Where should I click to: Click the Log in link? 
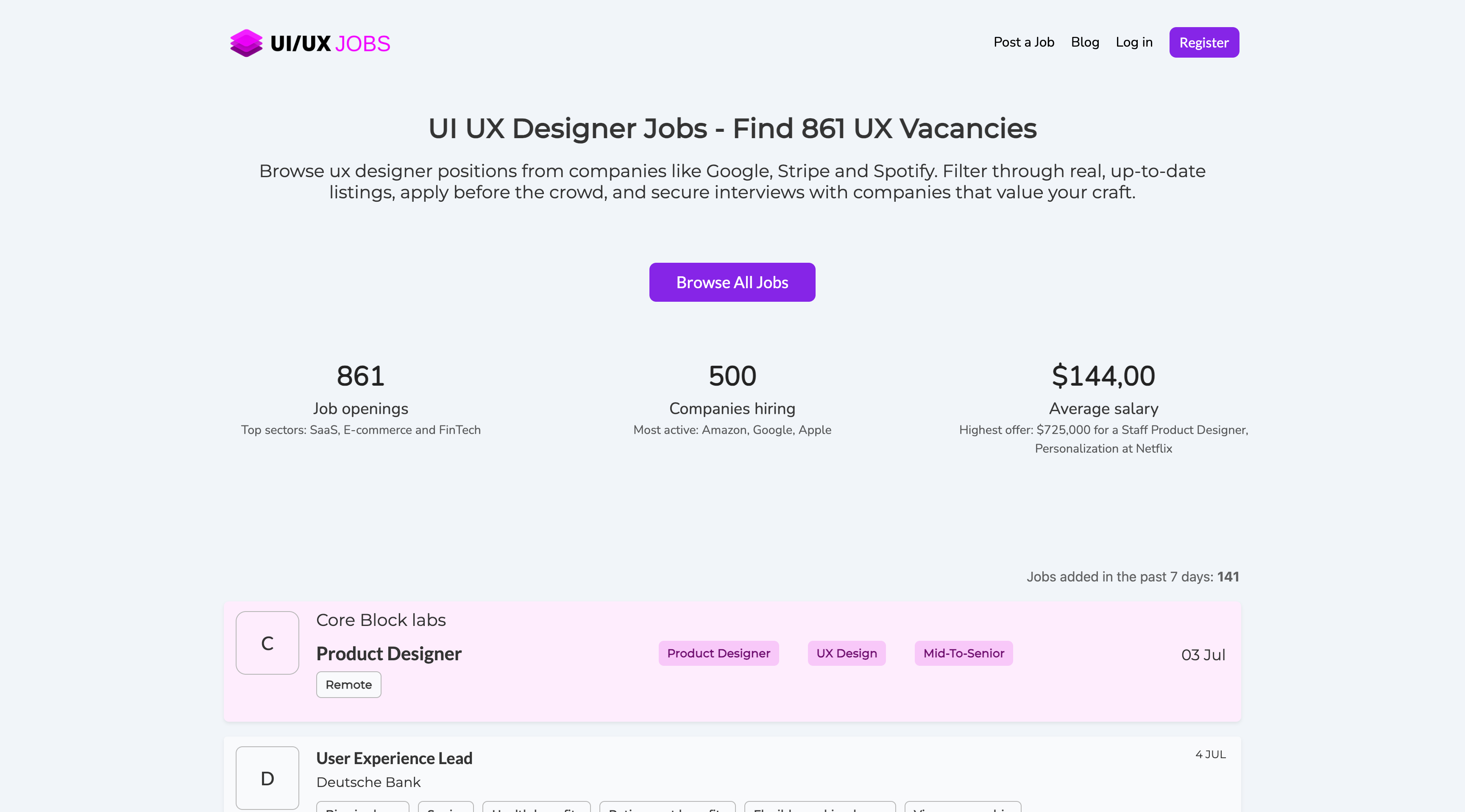tap(1134, 42)
